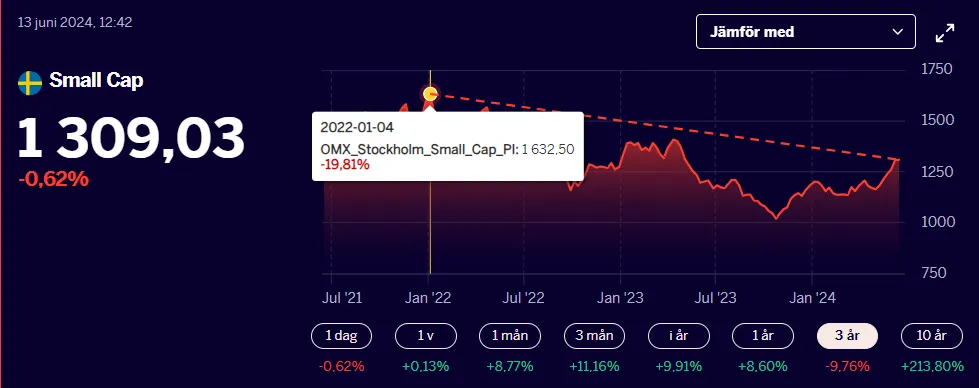Click the -9,76% return under '3 år'
Viewport: 979px width, 388px height.
[847, 367]
